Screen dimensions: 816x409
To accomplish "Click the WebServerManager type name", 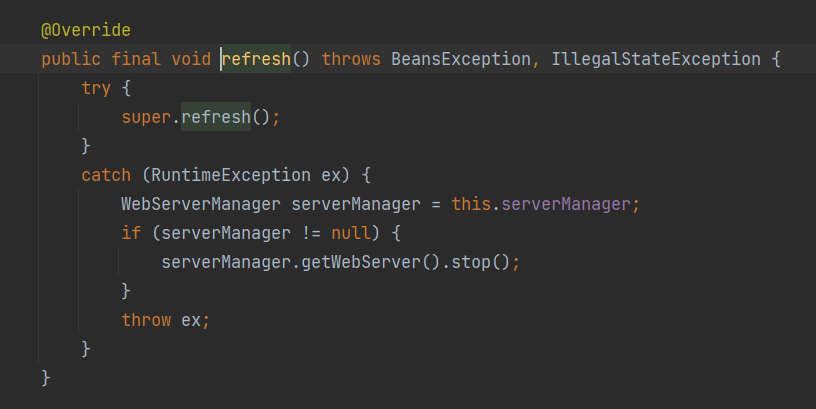I will [201, 204].
